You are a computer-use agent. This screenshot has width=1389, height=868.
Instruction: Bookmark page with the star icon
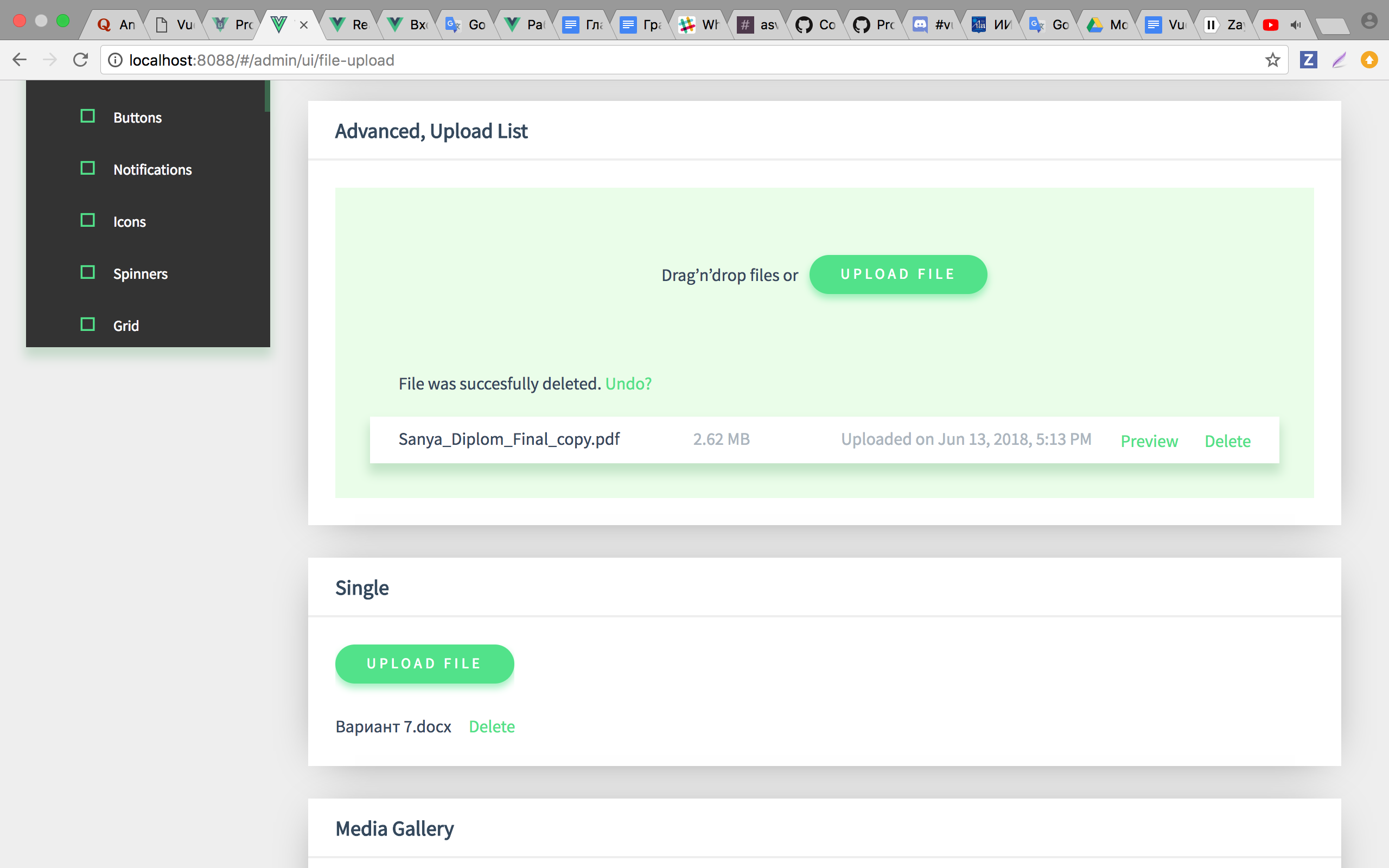click(1272, 60)
